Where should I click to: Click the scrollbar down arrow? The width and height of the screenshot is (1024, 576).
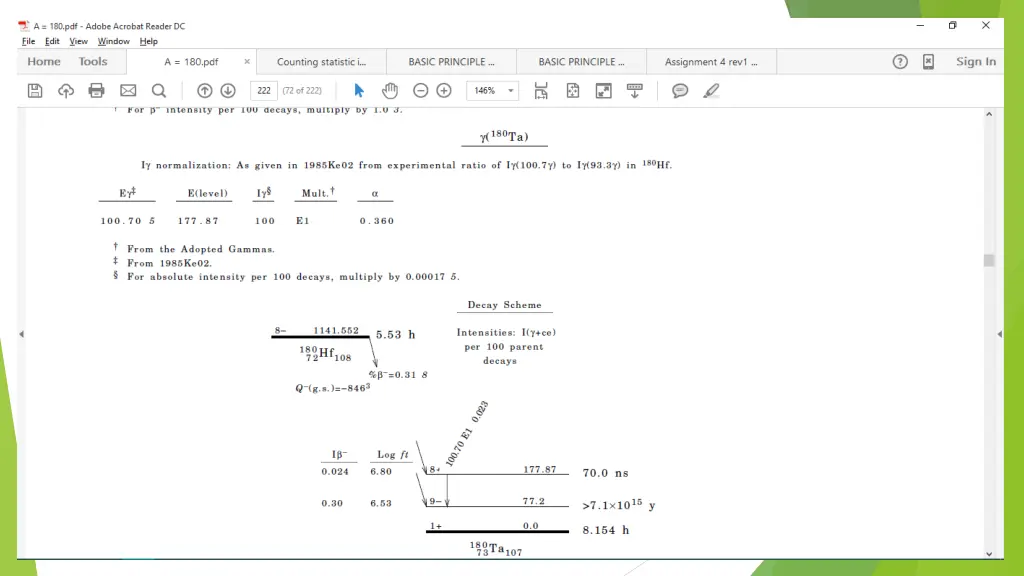[x=989, y=554]
